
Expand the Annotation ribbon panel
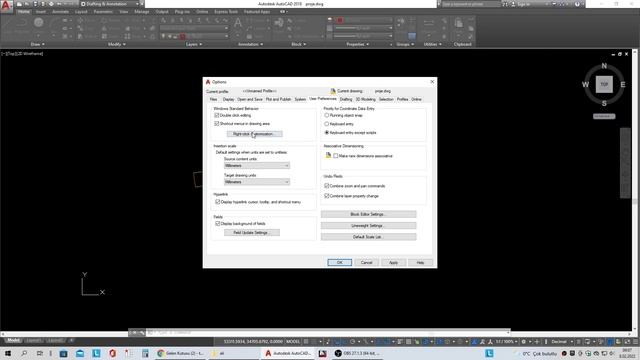pyautogui.click(x=250, y=44)
